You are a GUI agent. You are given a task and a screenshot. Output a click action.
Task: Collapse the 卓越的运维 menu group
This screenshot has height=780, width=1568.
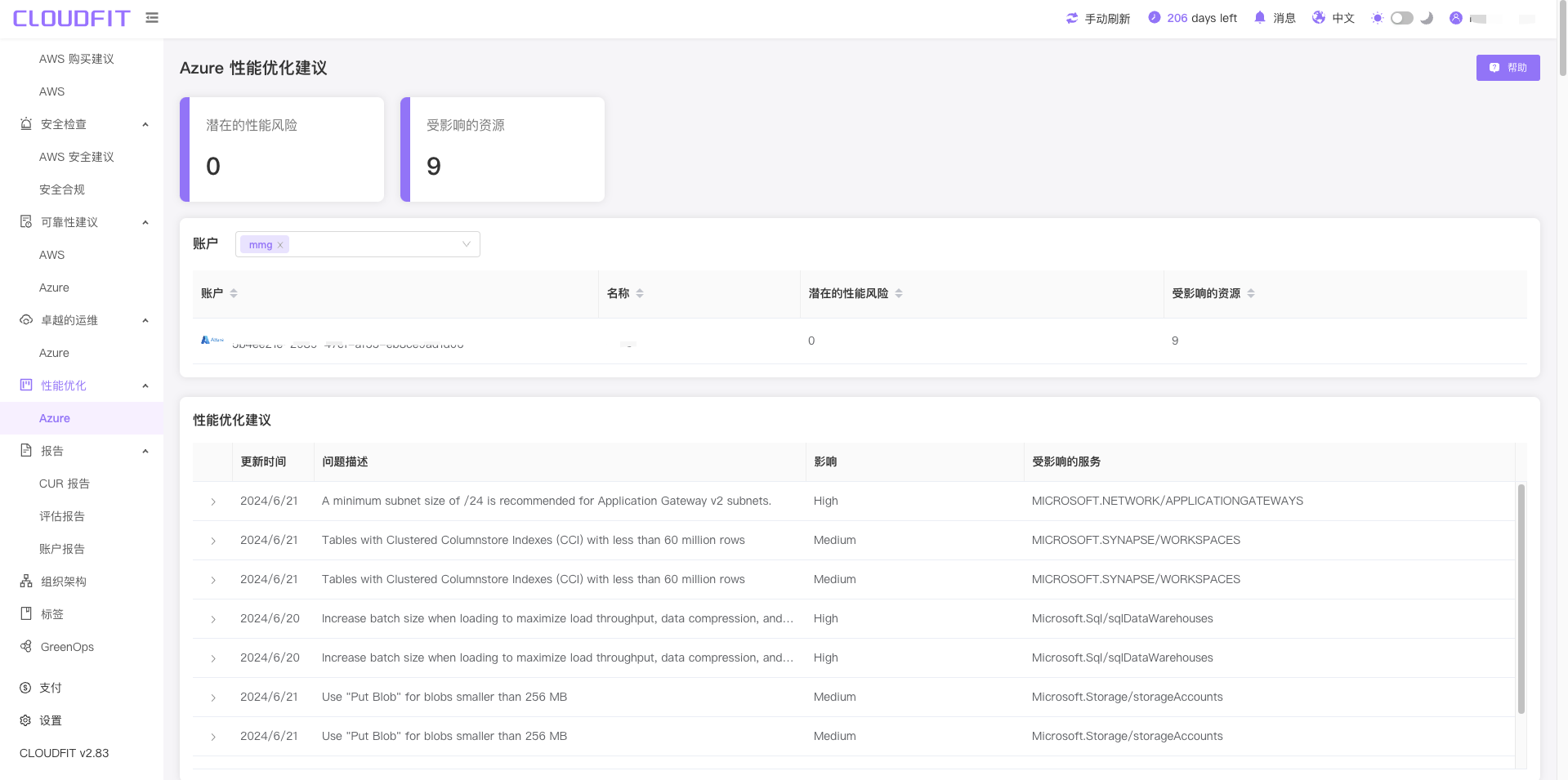145,320
